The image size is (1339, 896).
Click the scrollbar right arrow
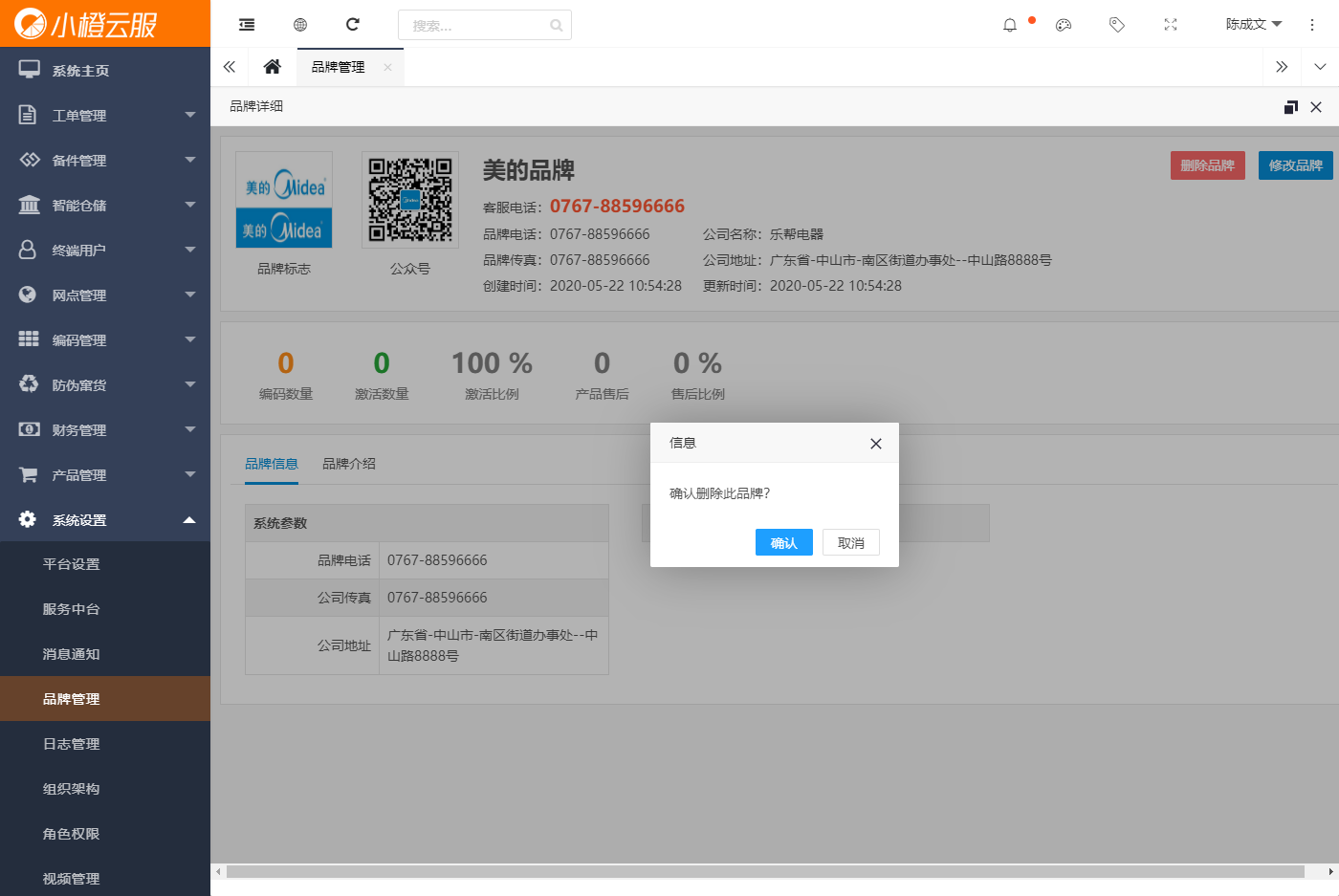(1331, 872)
